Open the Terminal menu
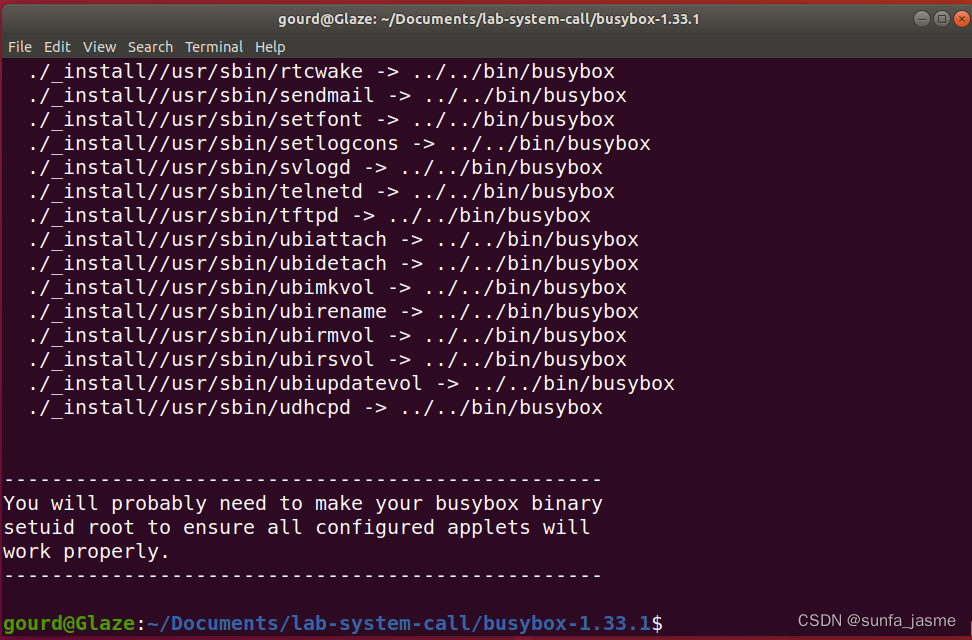Image resolution: width=972 pixels, height=640 pixels. [214, 47]
